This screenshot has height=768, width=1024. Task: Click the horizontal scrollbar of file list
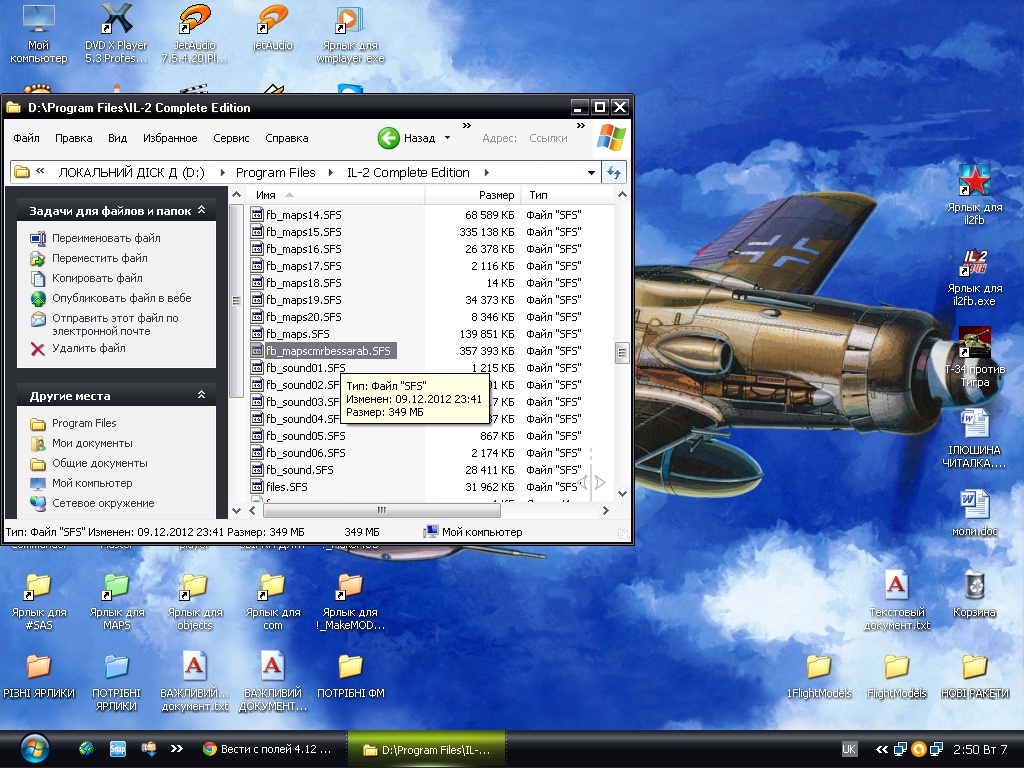[381, 510]
